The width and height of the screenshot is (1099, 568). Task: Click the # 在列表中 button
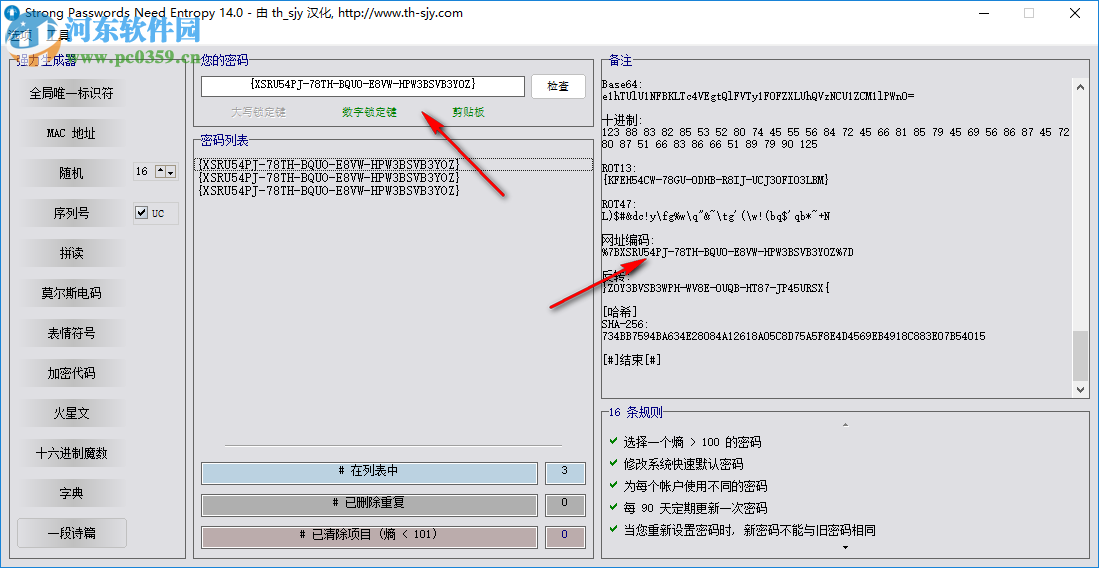[369, 473]
